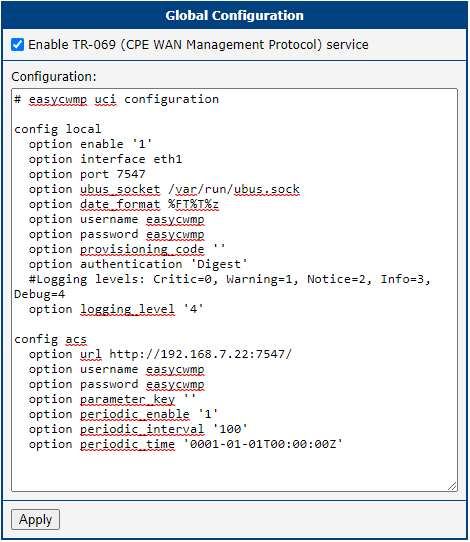Click the '# easycwmp uci configuration' comment line

[116, 99]
